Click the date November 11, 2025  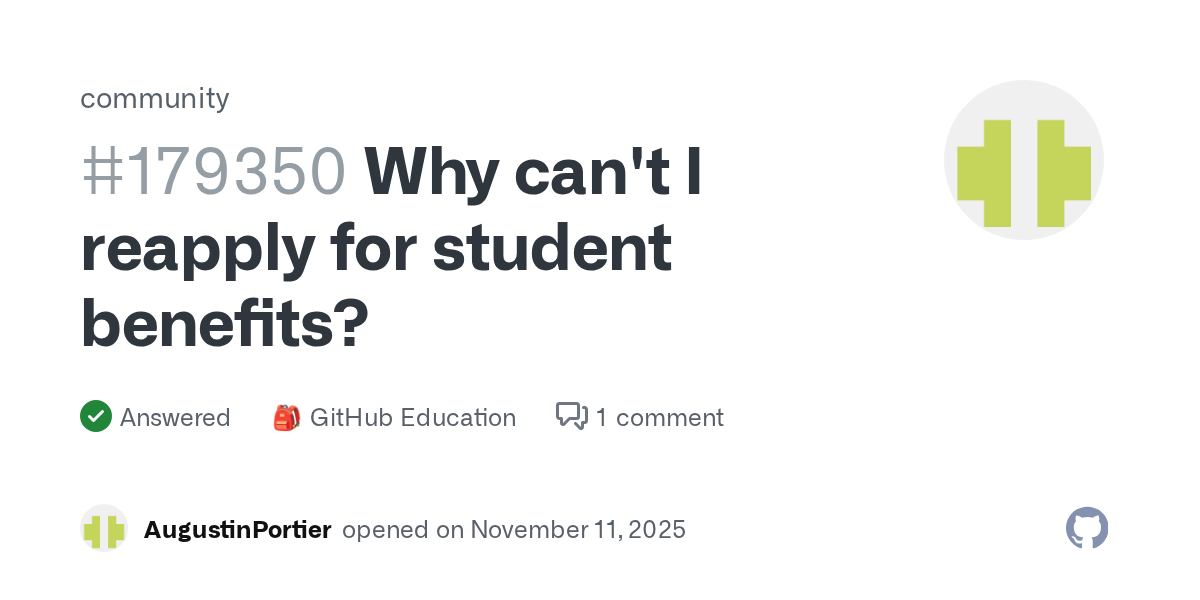[578, 529]
